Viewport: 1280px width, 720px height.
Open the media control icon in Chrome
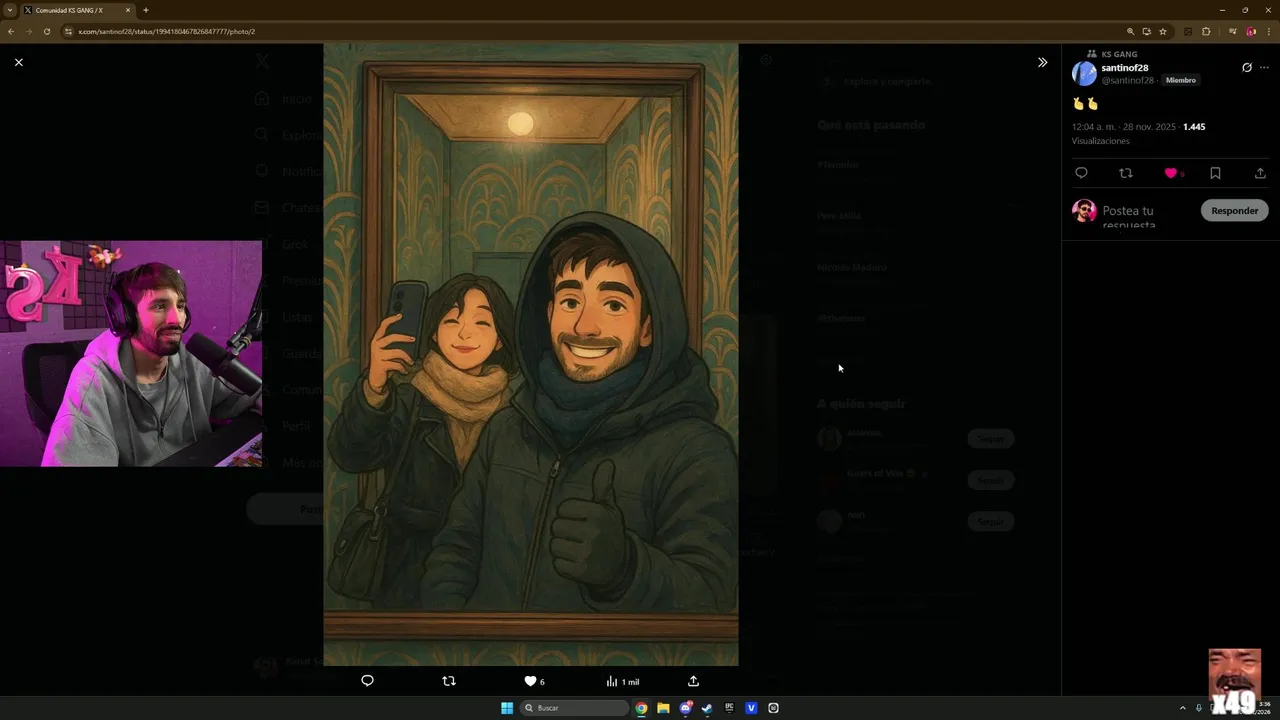tap(1233, 31)
